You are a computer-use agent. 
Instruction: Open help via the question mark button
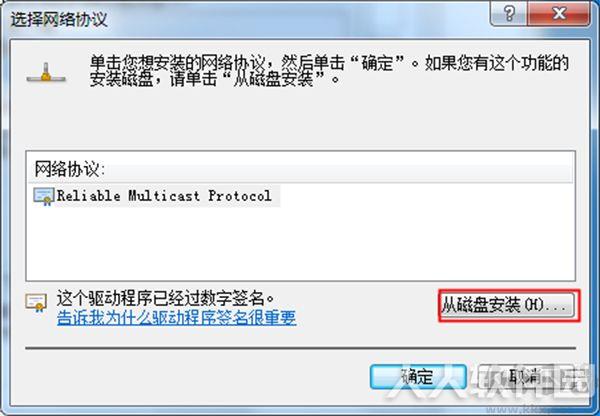509,14
